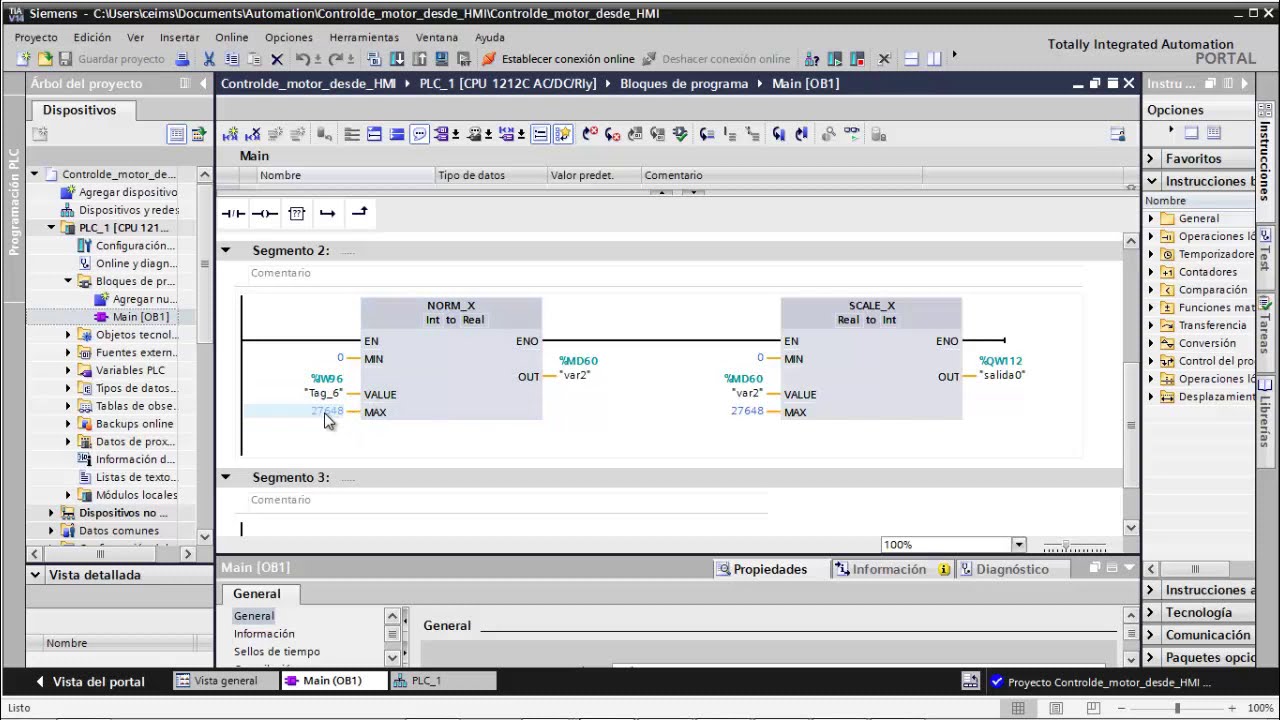Open the Online menu
The height and width of the screenshot is (720, 1280).
[231, 37]
